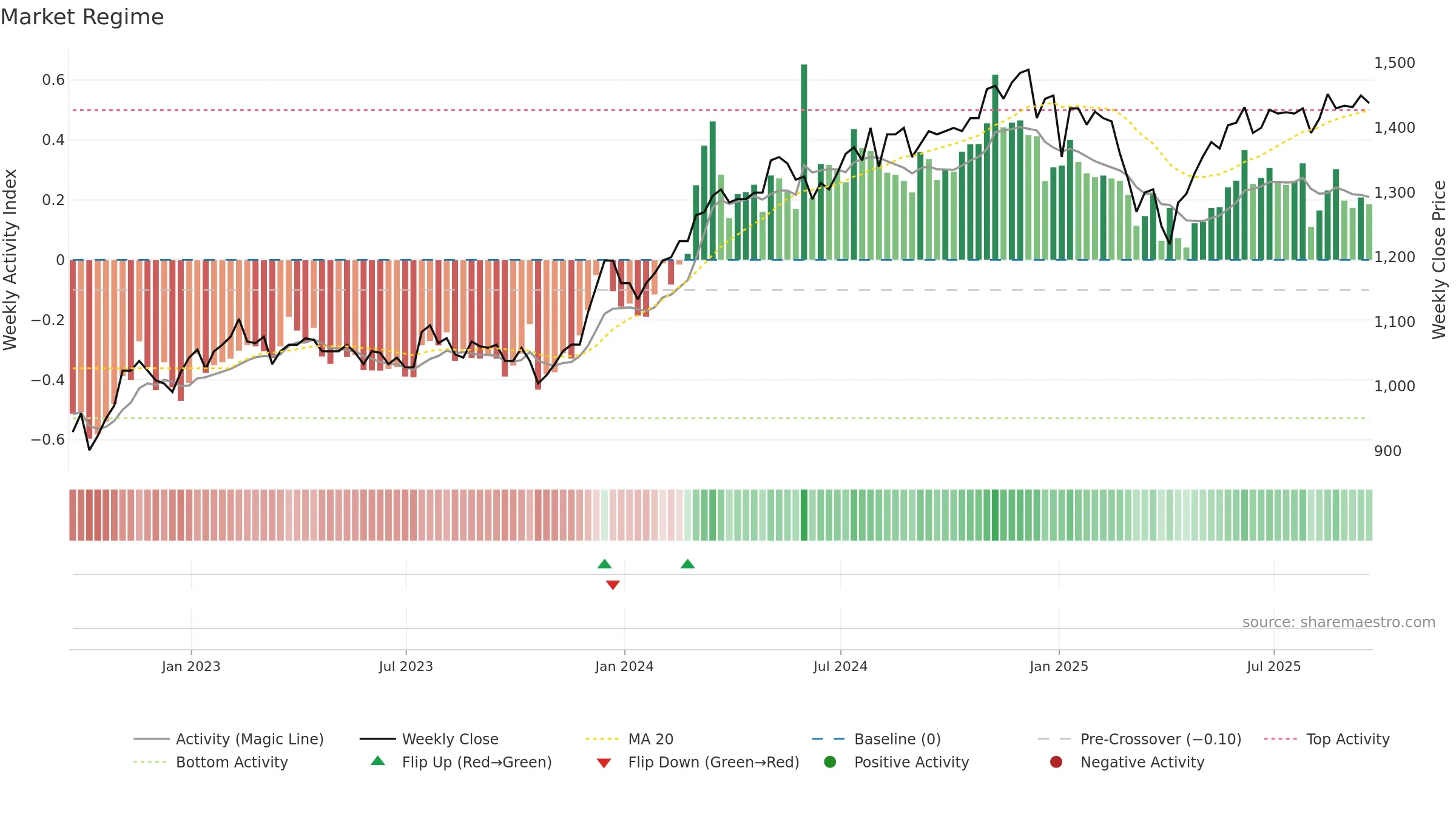The image size is (1456, 819).
Task: Click the −0.2 activity axis label
Action: click(x=48, y=320)
